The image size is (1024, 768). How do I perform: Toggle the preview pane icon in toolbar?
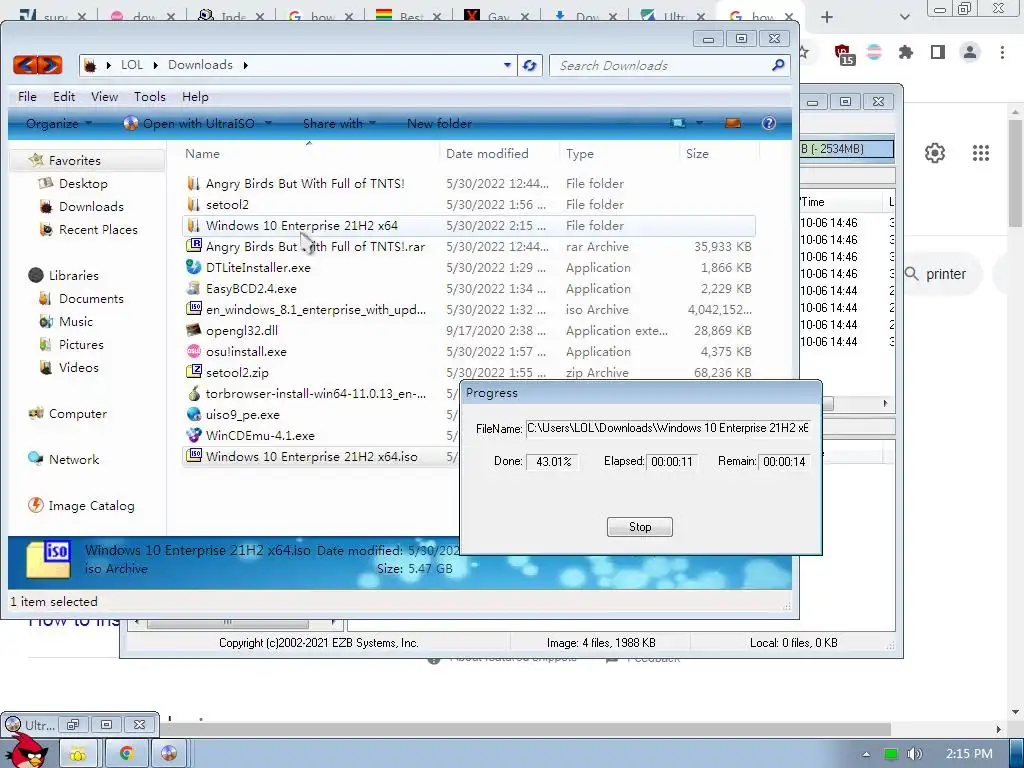pyautogui.click(x=733, y=123)
